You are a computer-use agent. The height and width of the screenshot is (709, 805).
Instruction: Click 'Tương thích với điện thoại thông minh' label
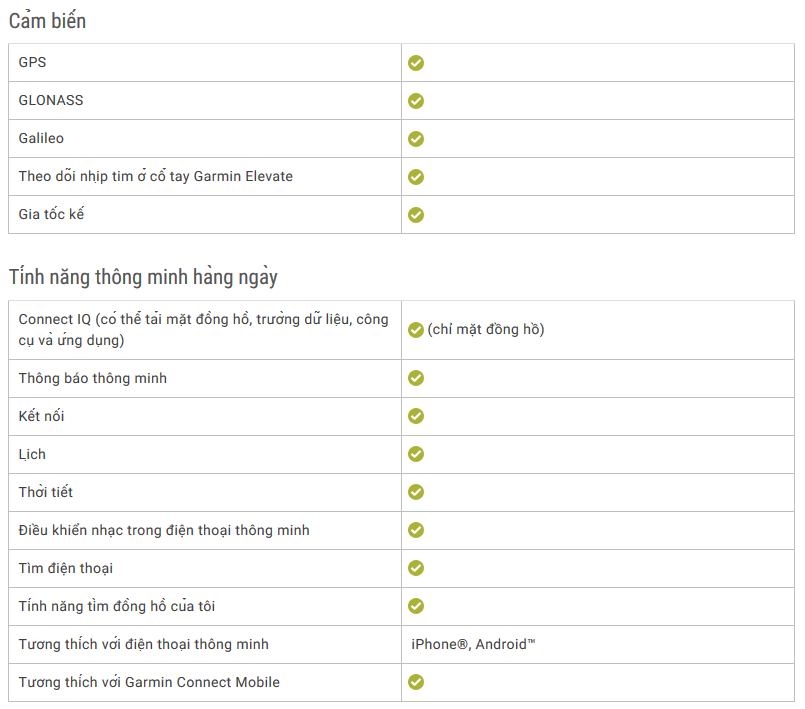coord(144,644)
